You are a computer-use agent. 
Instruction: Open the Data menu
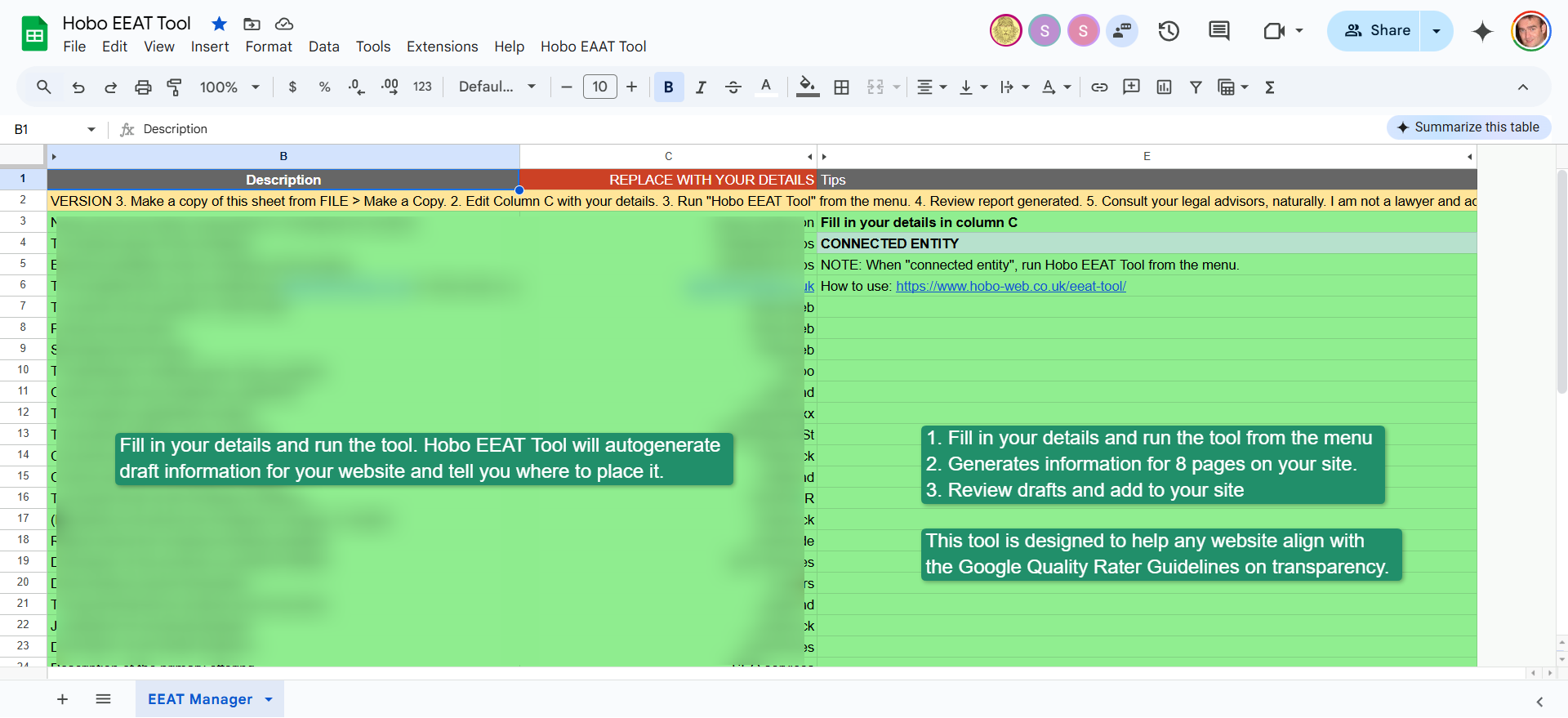pos(324,47)
